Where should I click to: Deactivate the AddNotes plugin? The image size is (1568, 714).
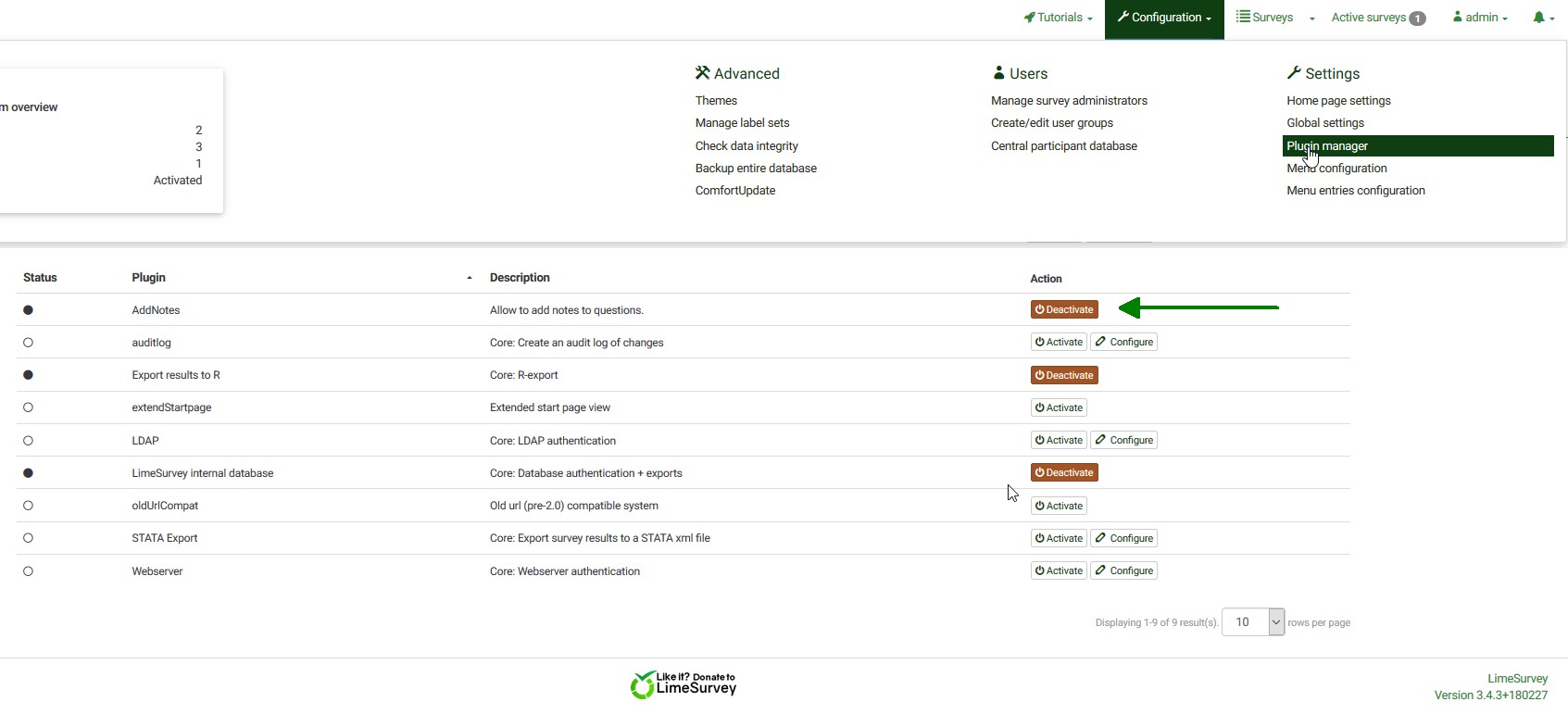(1064, 310)
